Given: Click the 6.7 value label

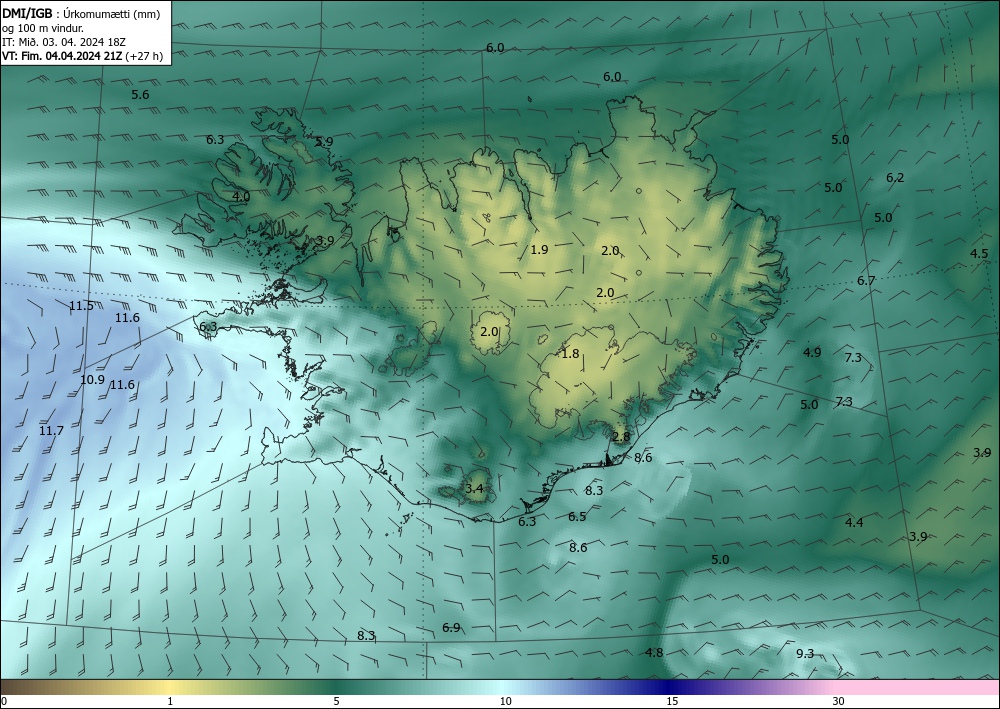Looking at the screenshot, I should point(866,281).
